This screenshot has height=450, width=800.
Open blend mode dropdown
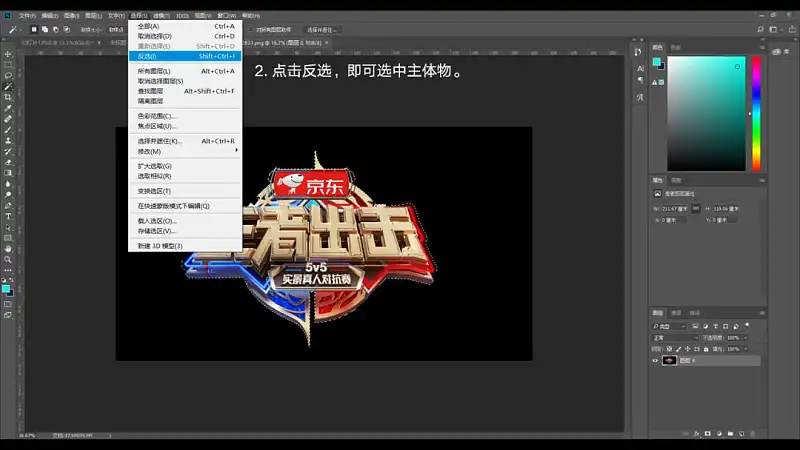point(675,338)
